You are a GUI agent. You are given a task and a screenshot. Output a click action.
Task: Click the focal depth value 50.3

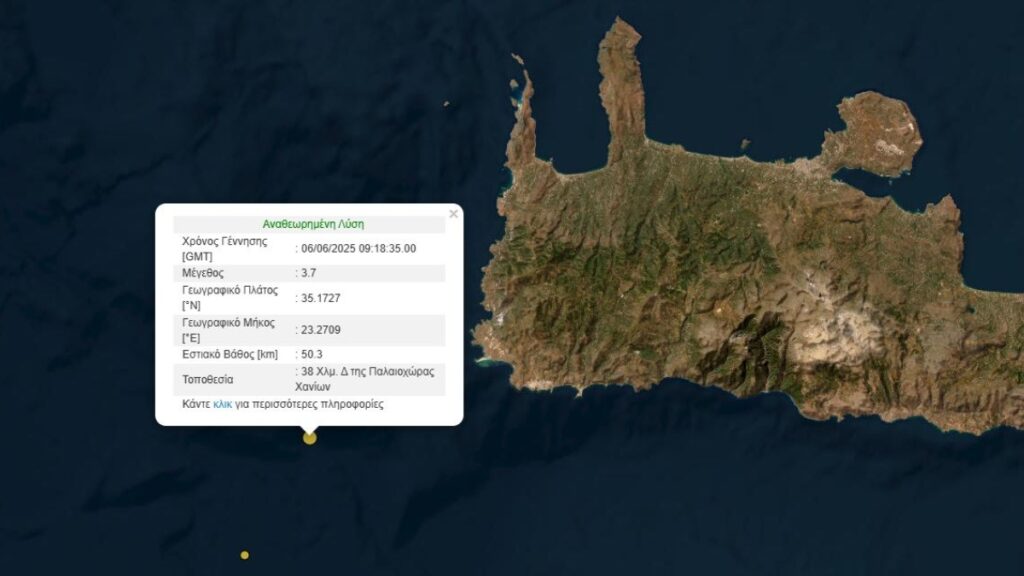point(312,354)
